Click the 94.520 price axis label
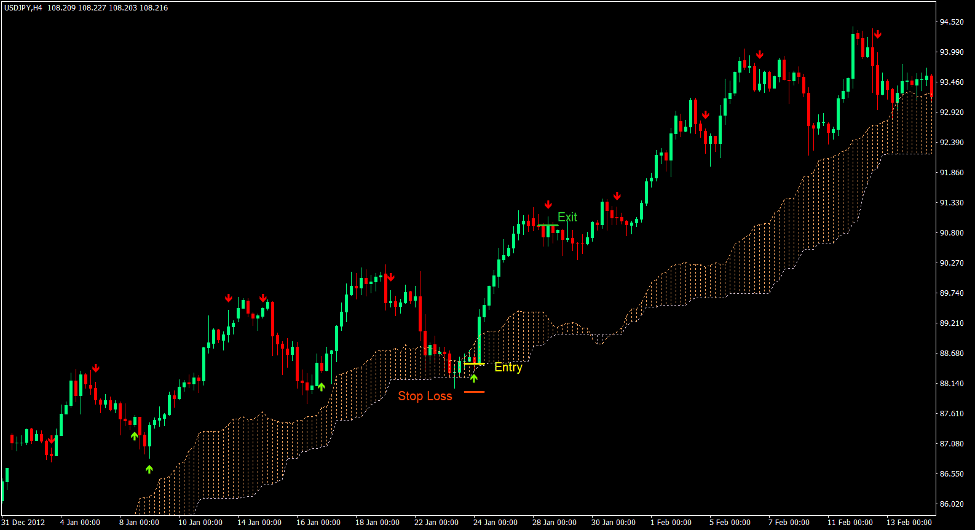 point(954,21)
